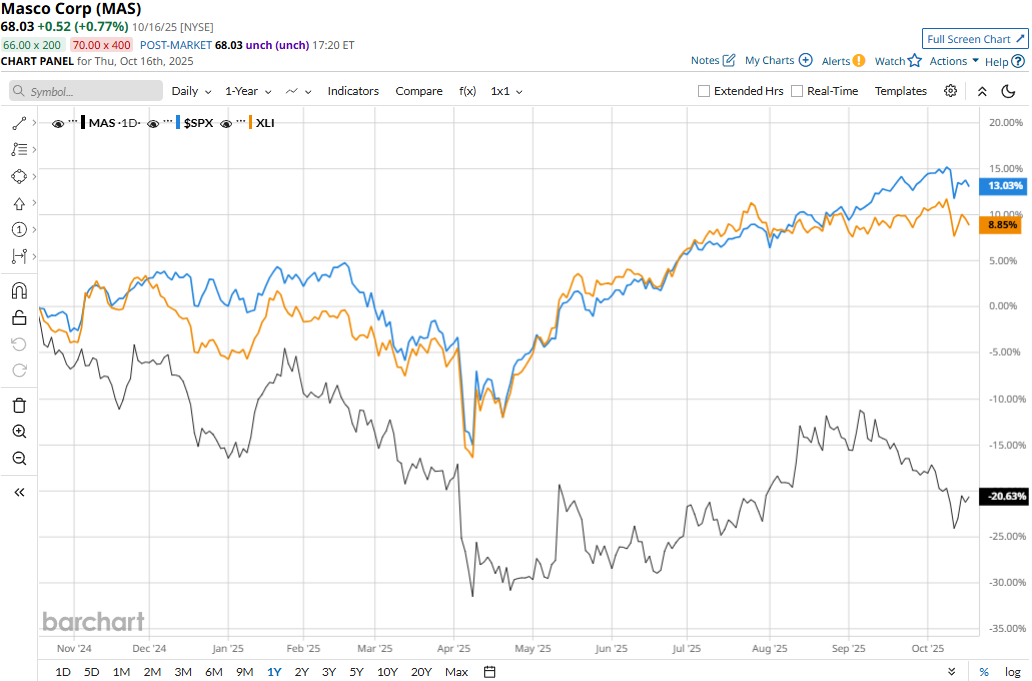Select the 5D time range
This screenshot has width=1032, height=681.
pyautogui.click(x=91, y=672)
